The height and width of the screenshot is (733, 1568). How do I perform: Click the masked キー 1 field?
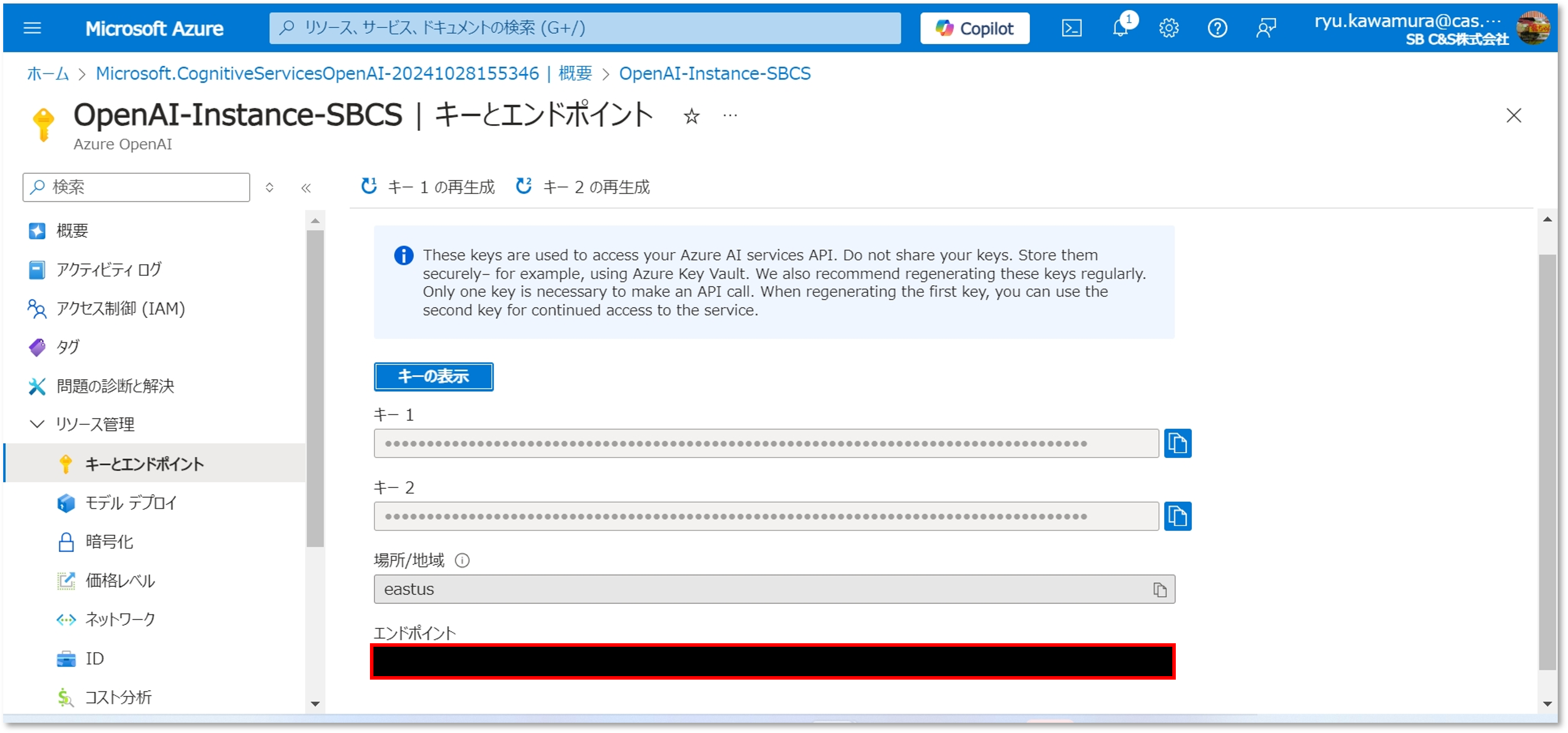click(x=766, y=443)
